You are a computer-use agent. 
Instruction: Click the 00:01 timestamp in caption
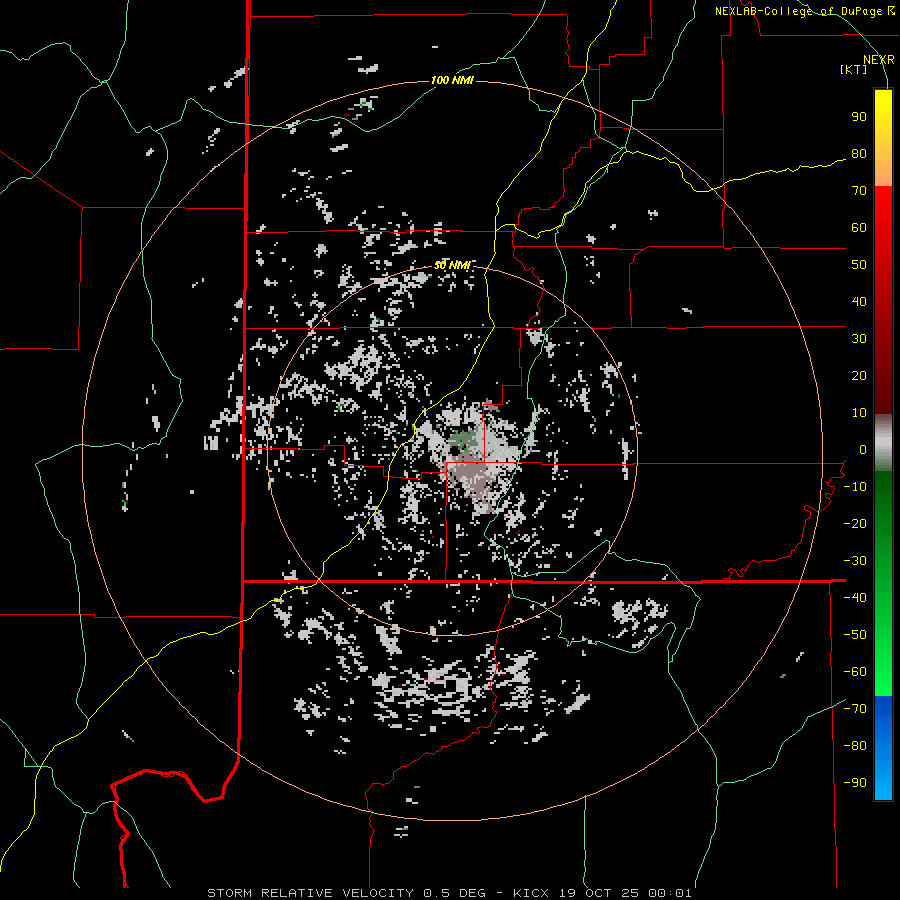click(670, 893)
